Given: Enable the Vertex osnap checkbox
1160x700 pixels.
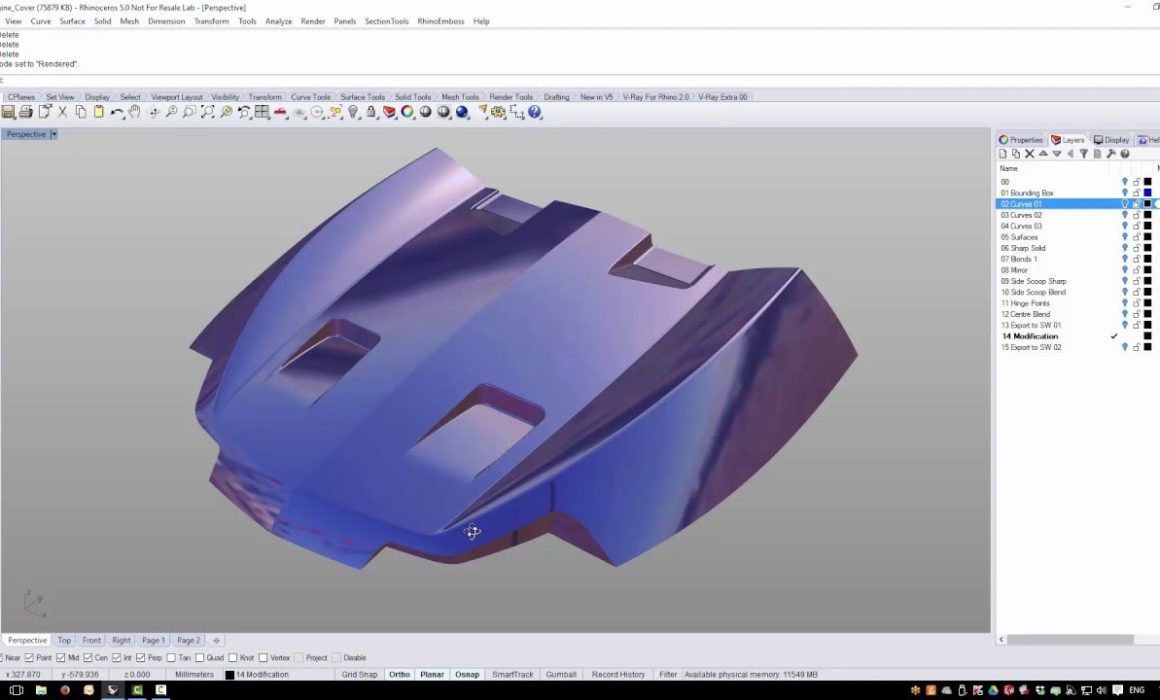Looking at the screenshot, I should click(263, 657).
